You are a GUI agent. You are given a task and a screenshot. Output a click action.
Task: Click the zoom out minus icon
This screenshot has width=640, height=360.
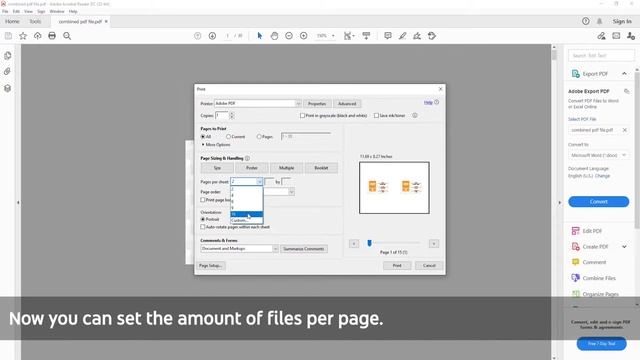tap(289, 36)
